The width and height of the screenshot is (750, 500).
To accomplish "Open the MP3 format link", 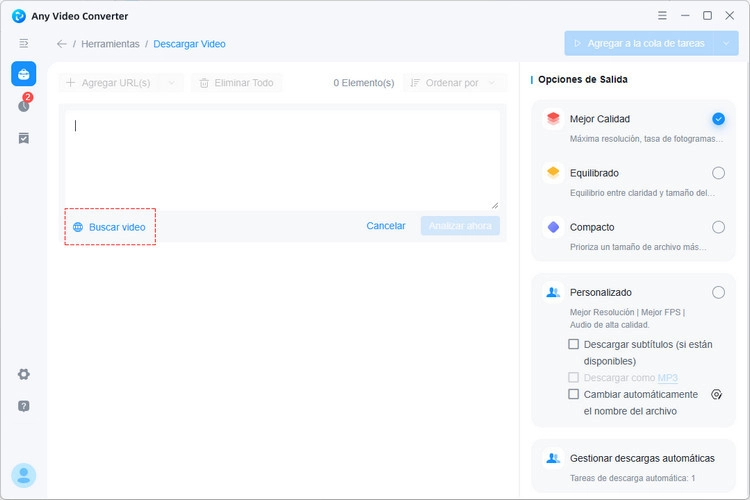I will pyautogui.click(x=667, y=378).
